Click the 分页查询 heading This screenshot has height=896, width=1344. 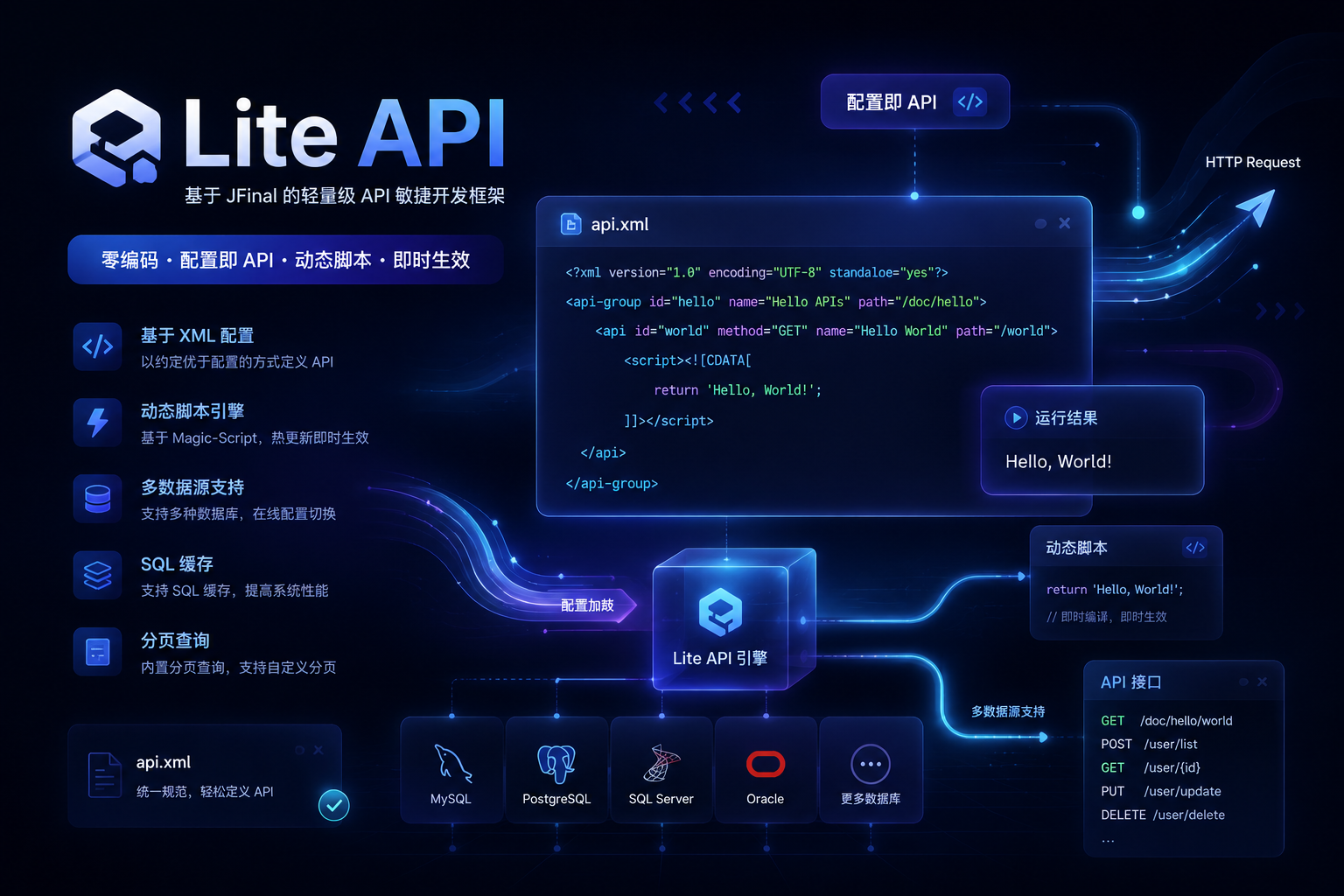[x=175, y=640]
